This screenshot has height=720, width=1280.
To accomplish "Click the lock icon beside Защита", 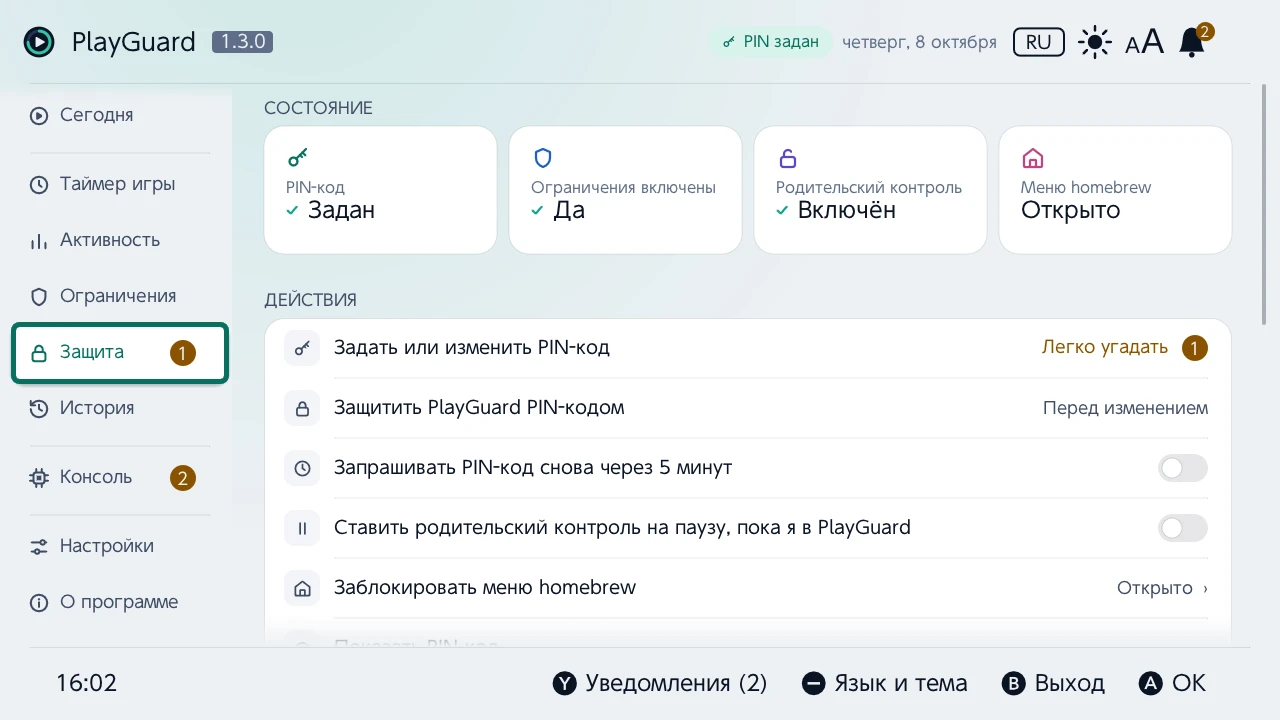I will (39, 353).
